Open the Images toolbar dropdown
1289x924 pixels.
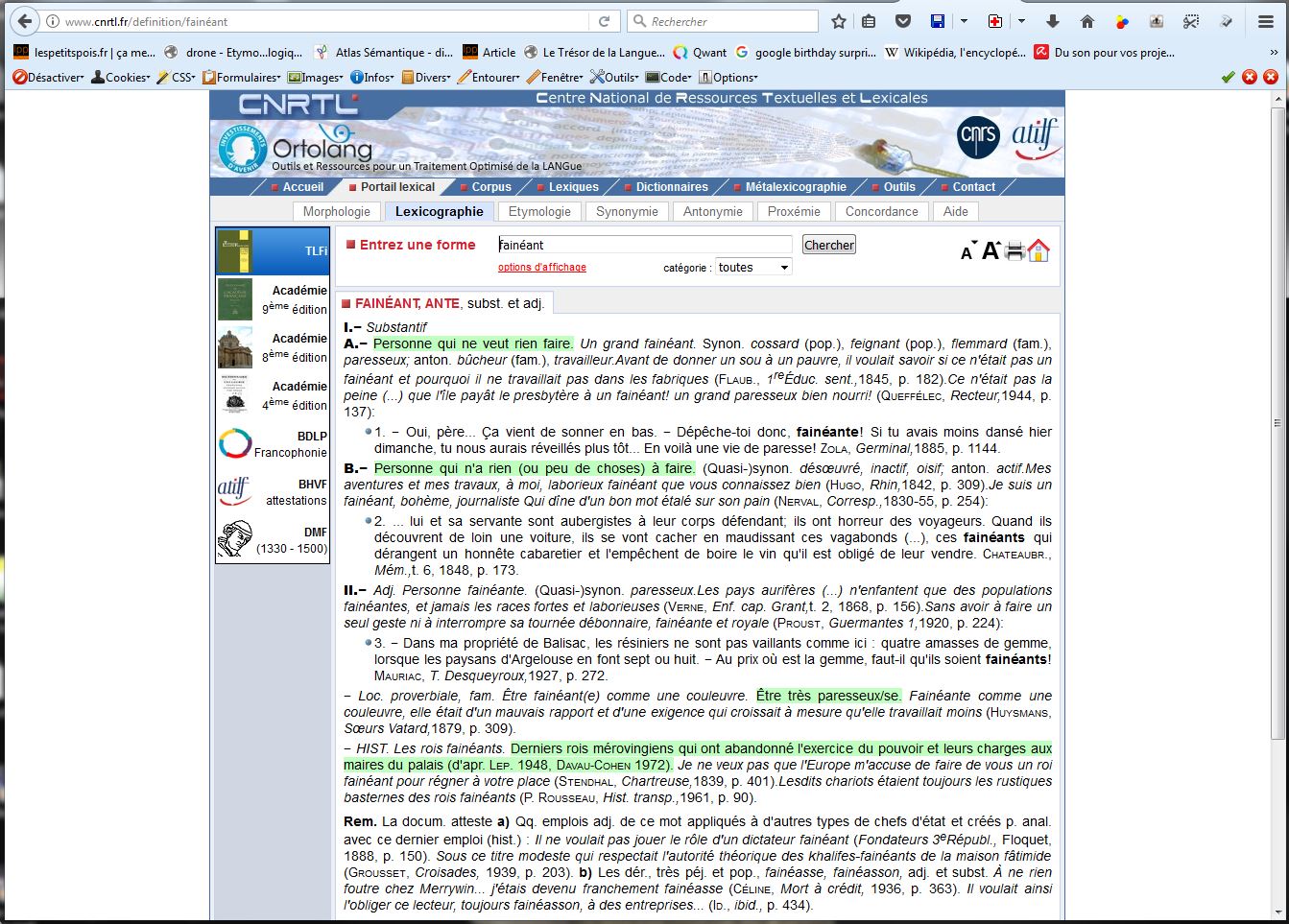[316, 77]
